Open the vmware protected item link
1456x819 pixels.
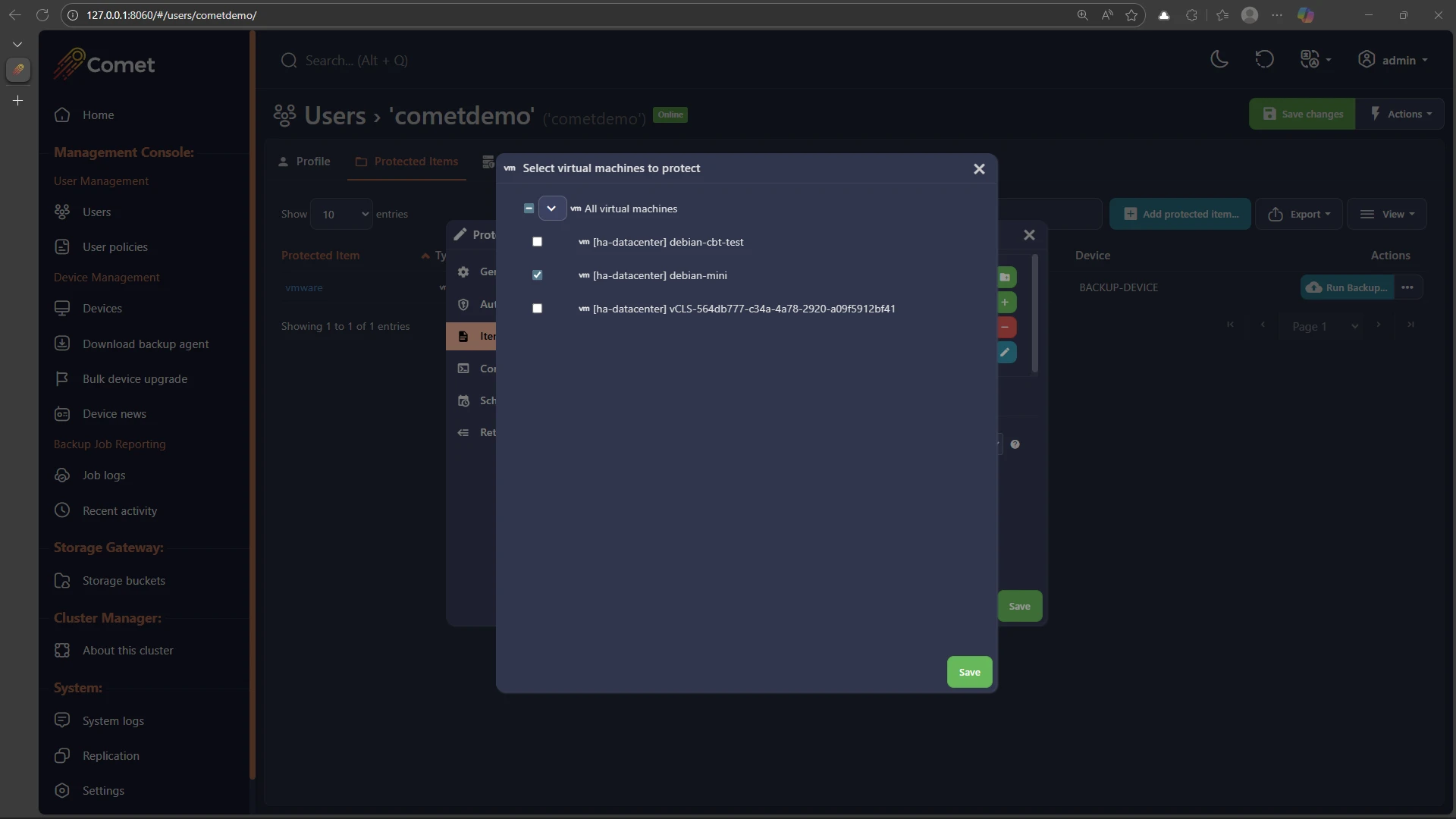pyautogui.click(x=303, y=288)
